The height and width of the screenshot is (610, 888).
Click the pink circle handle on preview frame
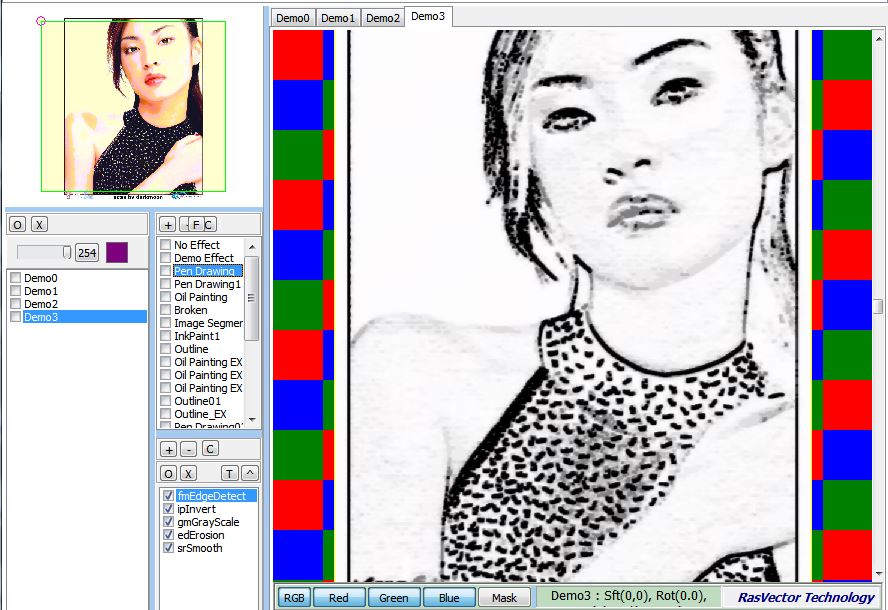tap(41, 21)
